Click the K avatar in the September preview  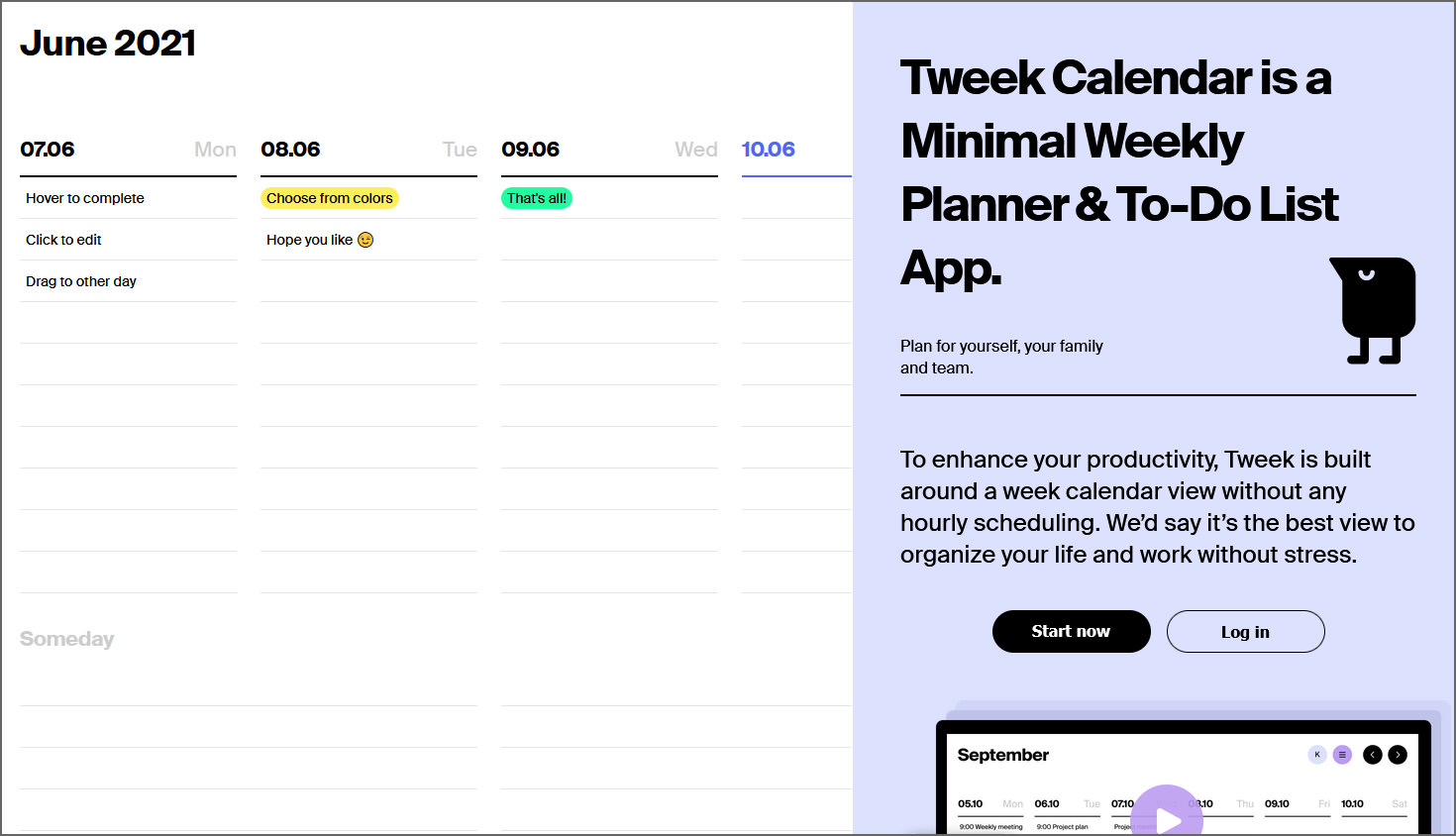[1316, 754]
